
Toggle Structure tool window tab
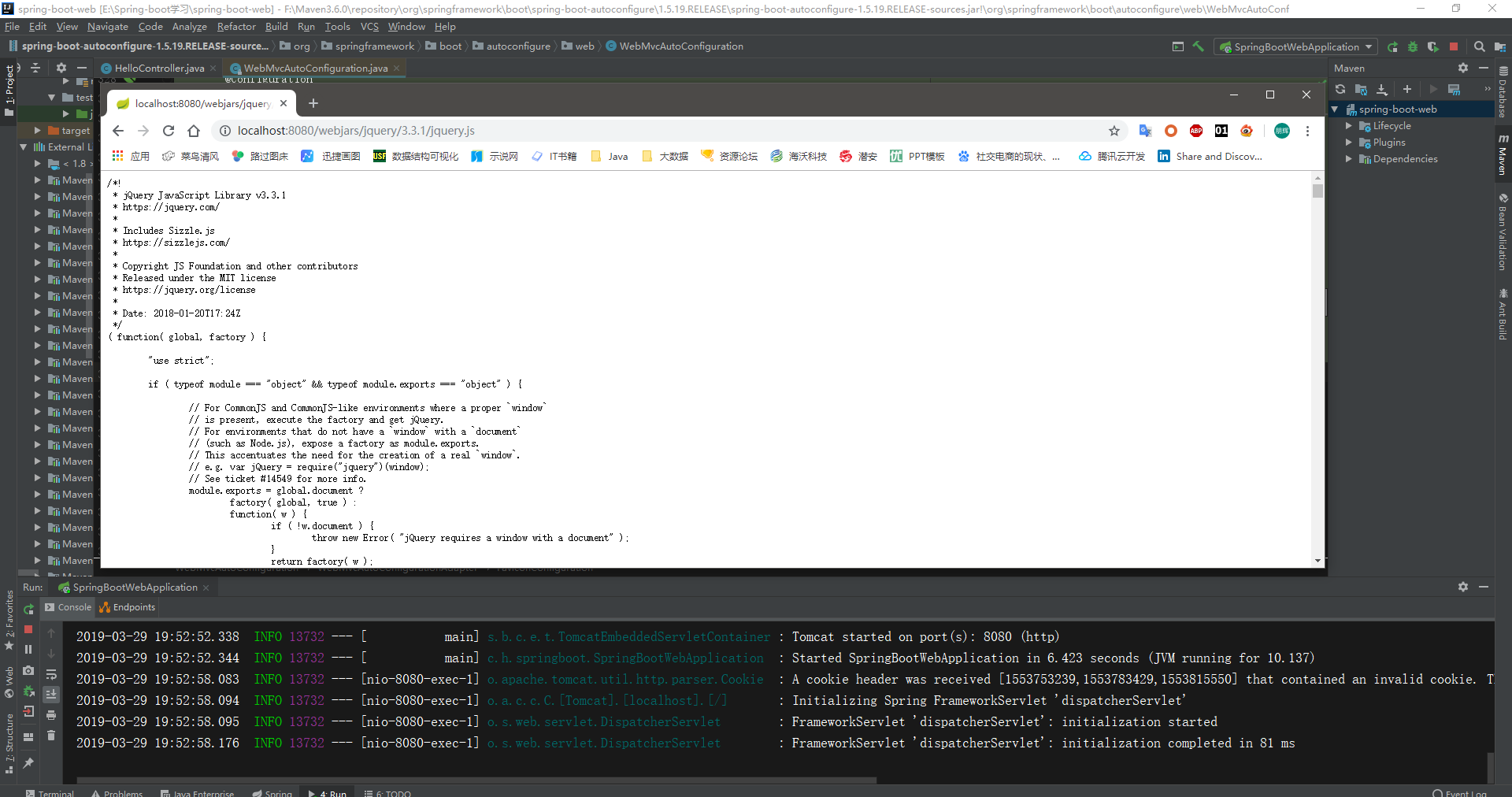click(x=9, y=744)
